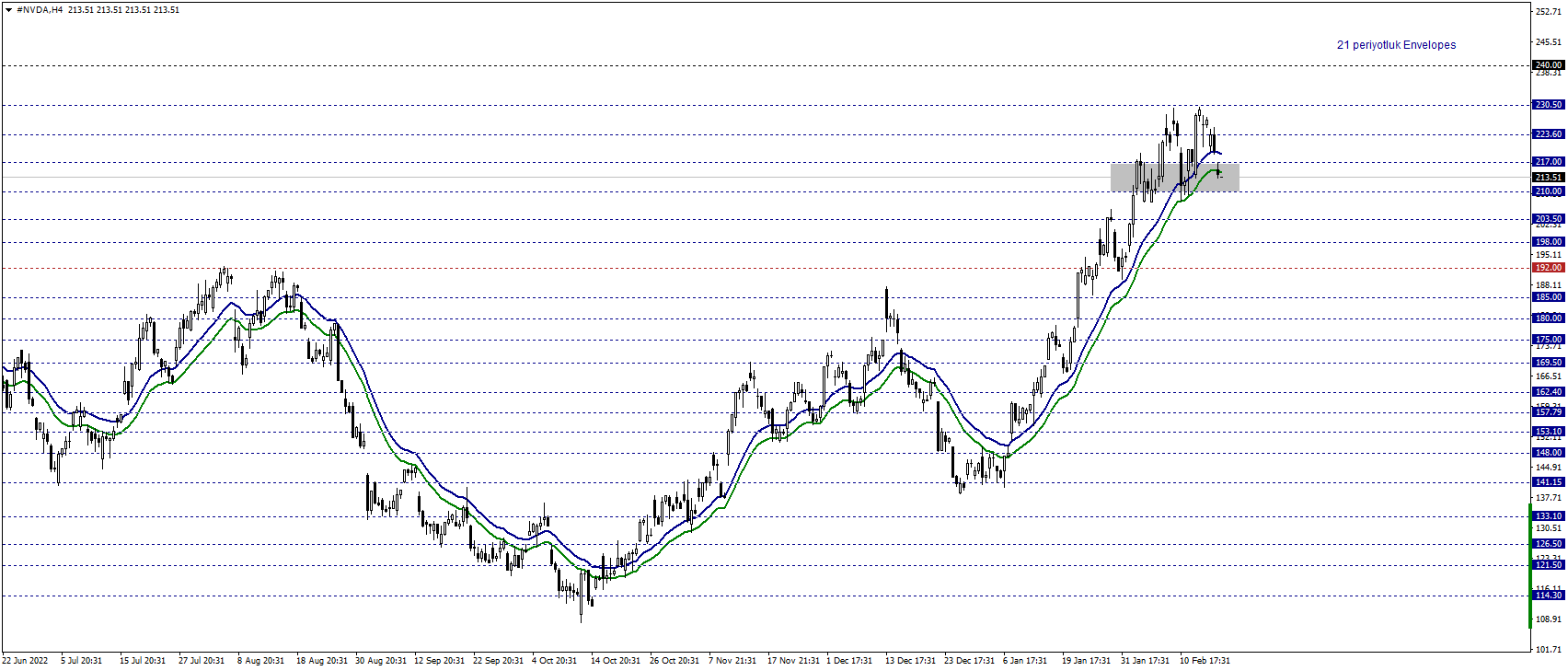Click the '7 Nov 21:31' time axis label
The height and width of the screenshot is (671, 1568).
point(732,661)
